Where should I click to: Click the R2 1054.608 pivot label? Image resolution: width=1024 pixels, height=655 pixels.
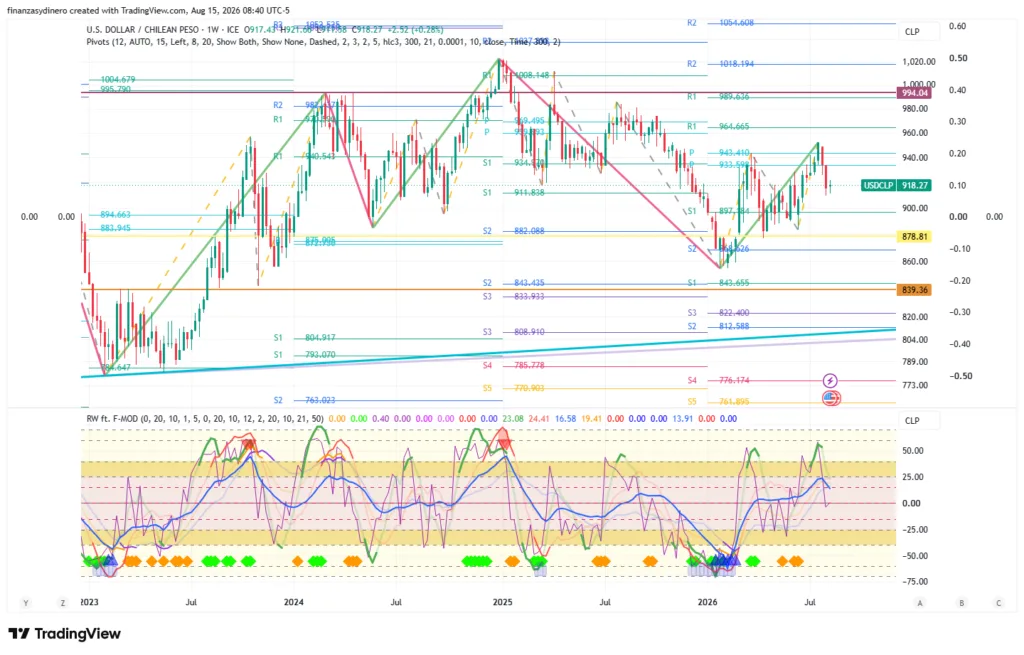pyautogui.click(x=720, y=23)
